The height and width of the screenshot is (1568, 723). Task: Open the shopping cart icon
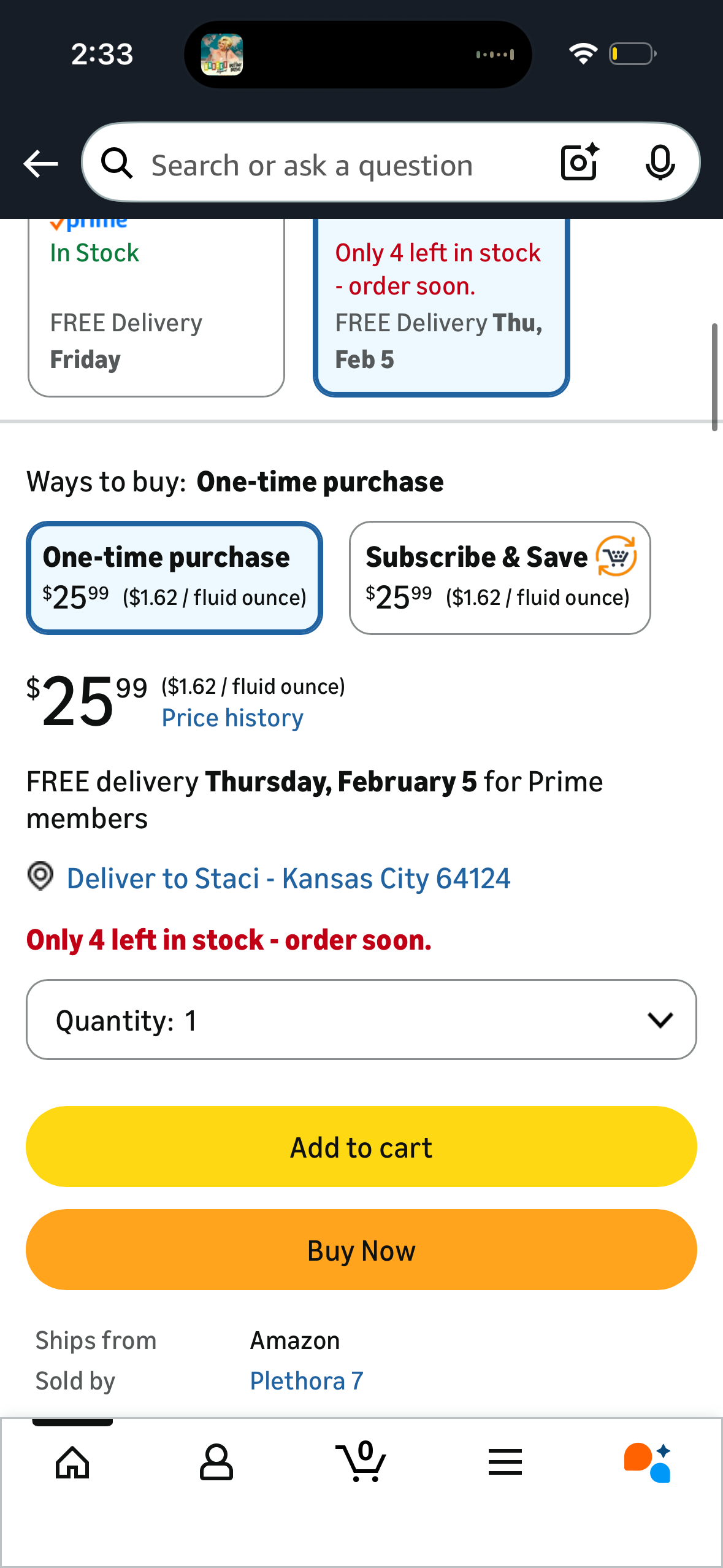click(x=361, y=1462)
